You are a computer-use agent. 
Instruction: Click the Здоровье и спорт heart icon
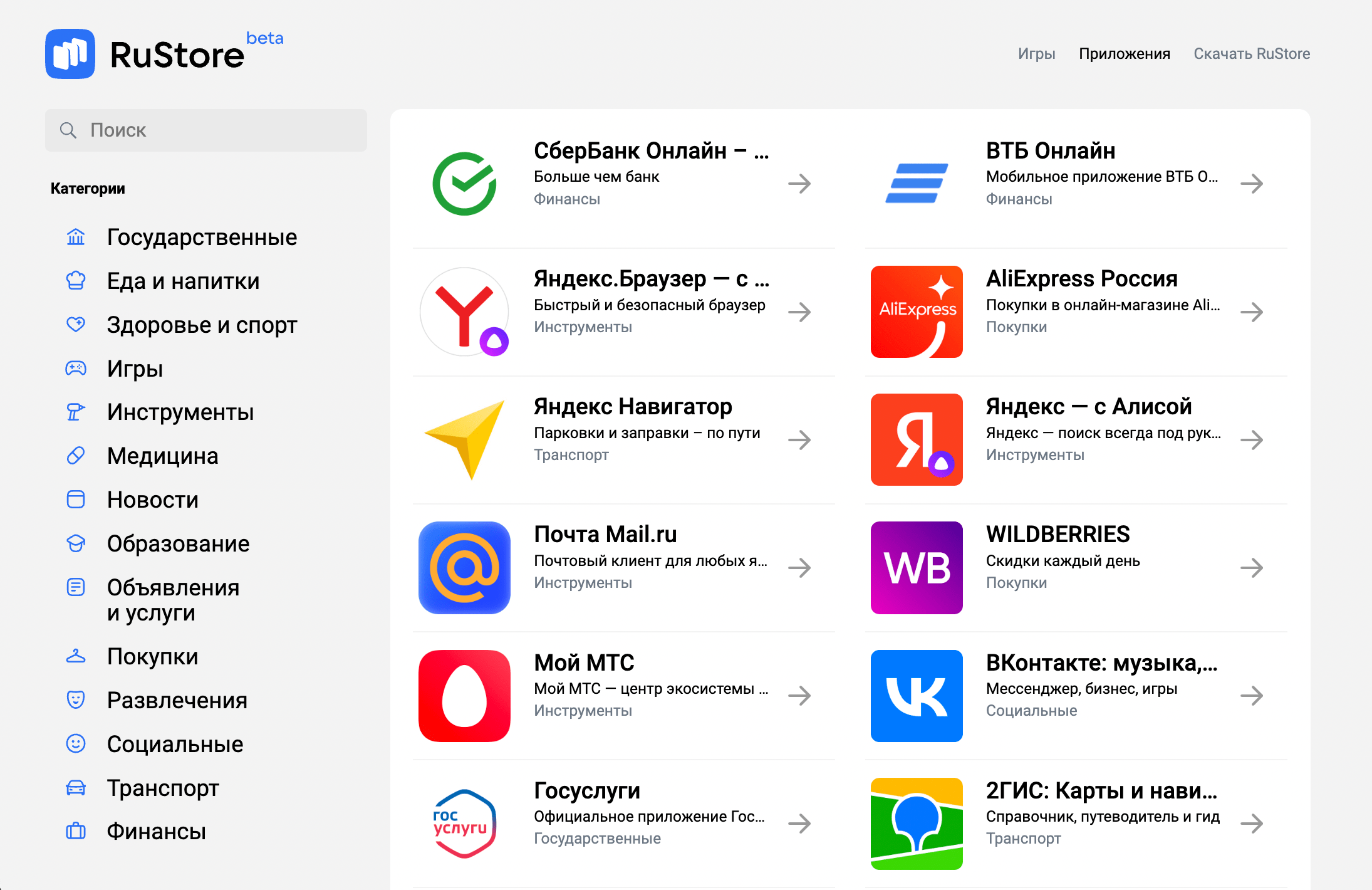pos(76,325)
